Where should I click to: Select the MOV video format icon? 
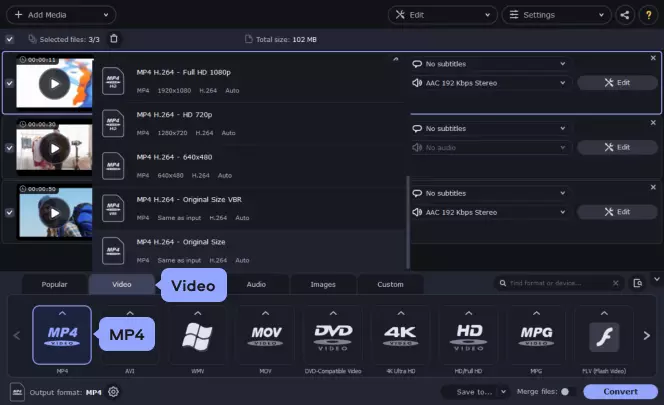(265, 335)
